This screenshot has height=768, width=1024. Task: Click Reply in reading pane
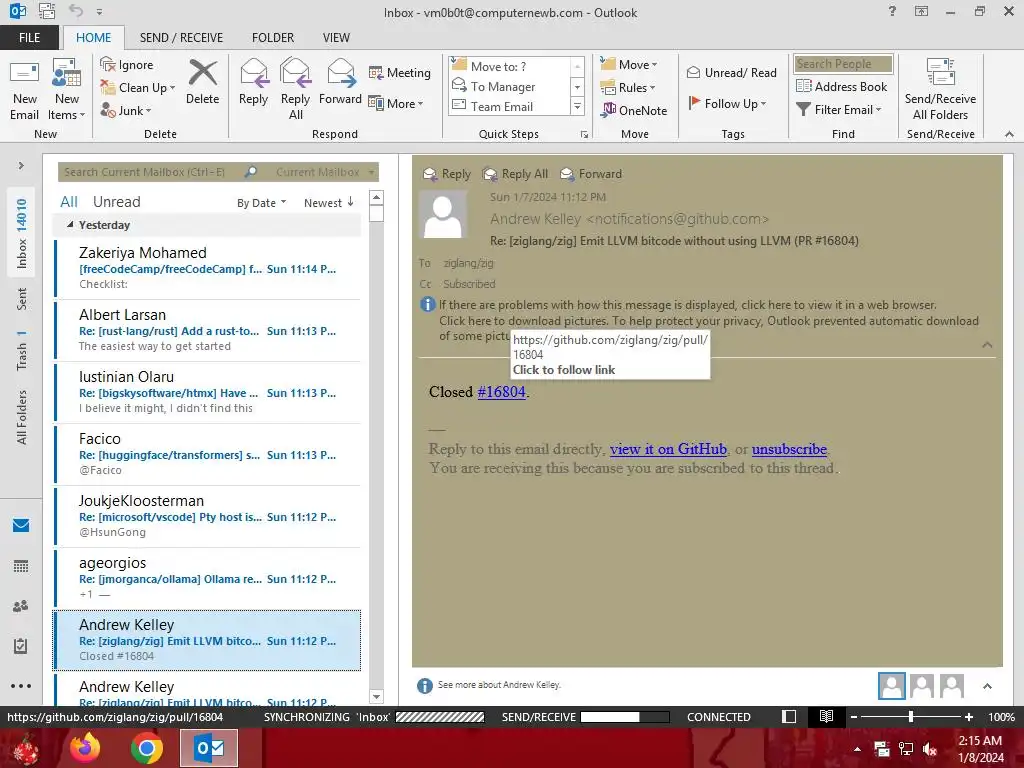pos(447,174)
